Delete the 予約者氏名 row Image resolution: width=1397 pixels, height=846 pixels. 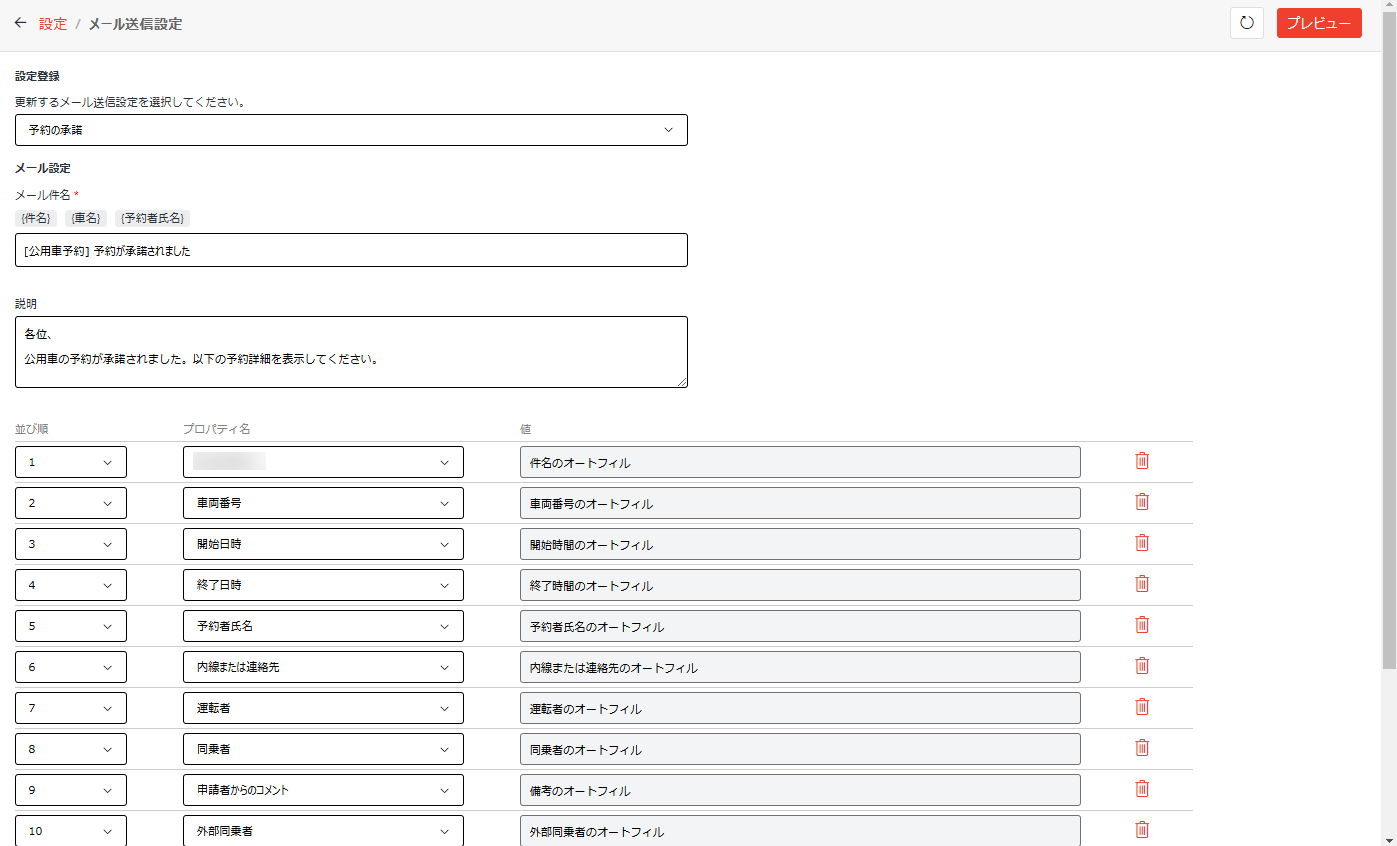pyautogui.click(x=1142, y=625)
